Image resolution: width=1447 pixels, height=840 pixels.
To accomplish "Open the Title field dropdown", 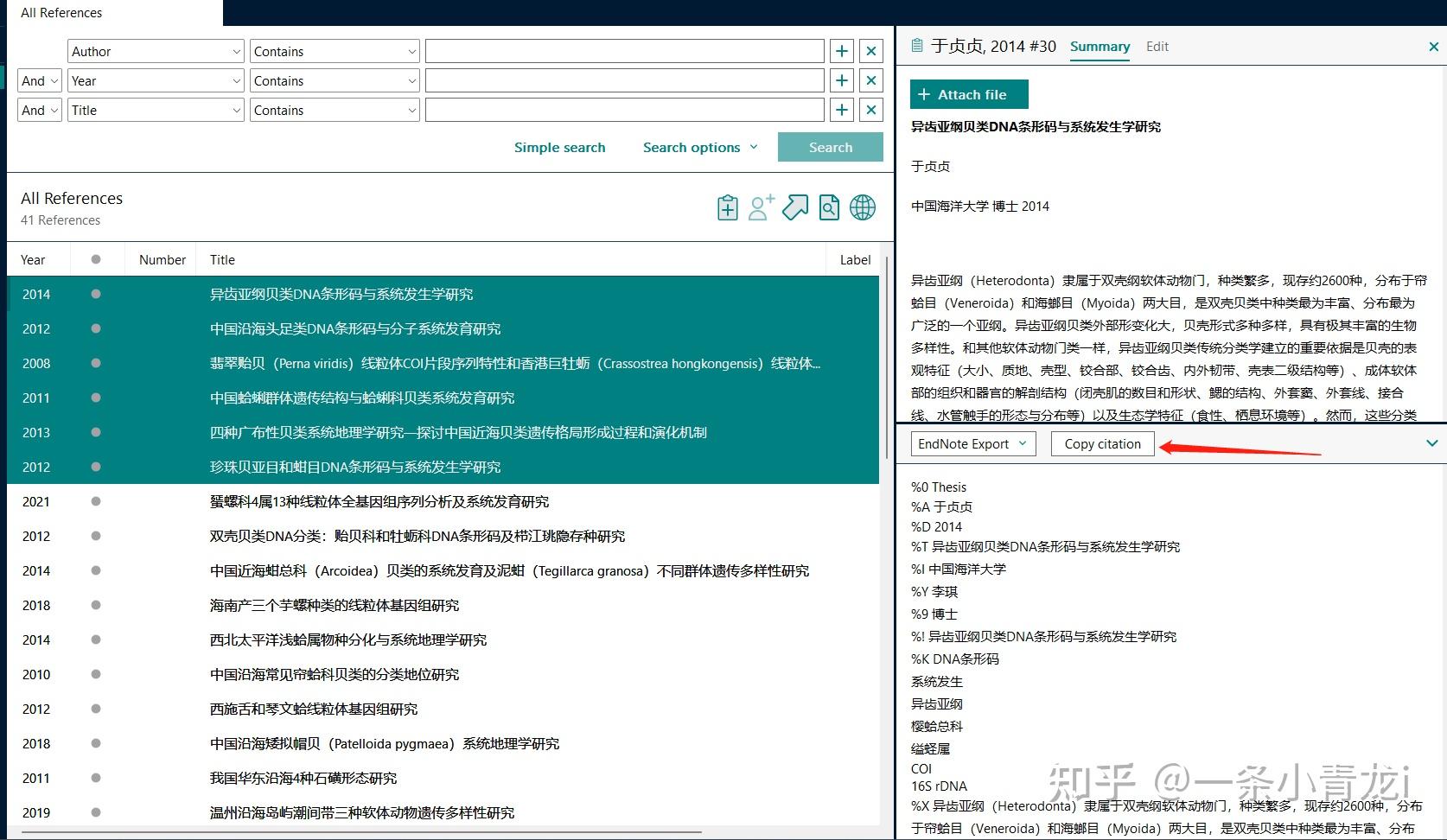I will point(156,111).
